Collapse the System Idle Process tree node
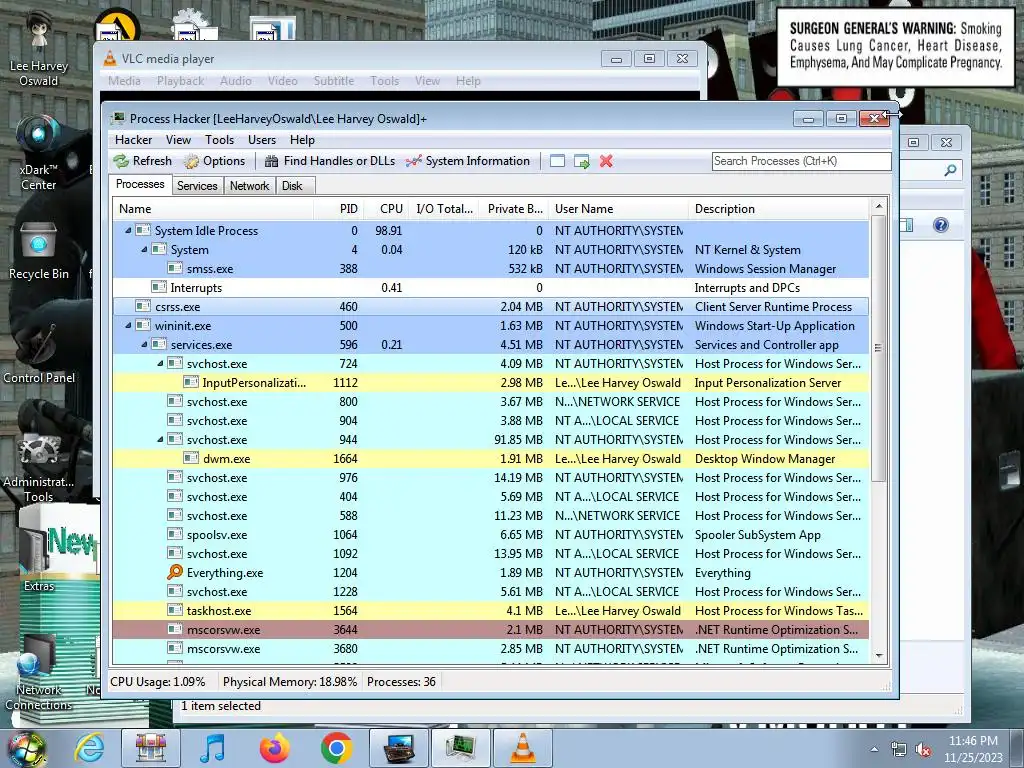 128,231
